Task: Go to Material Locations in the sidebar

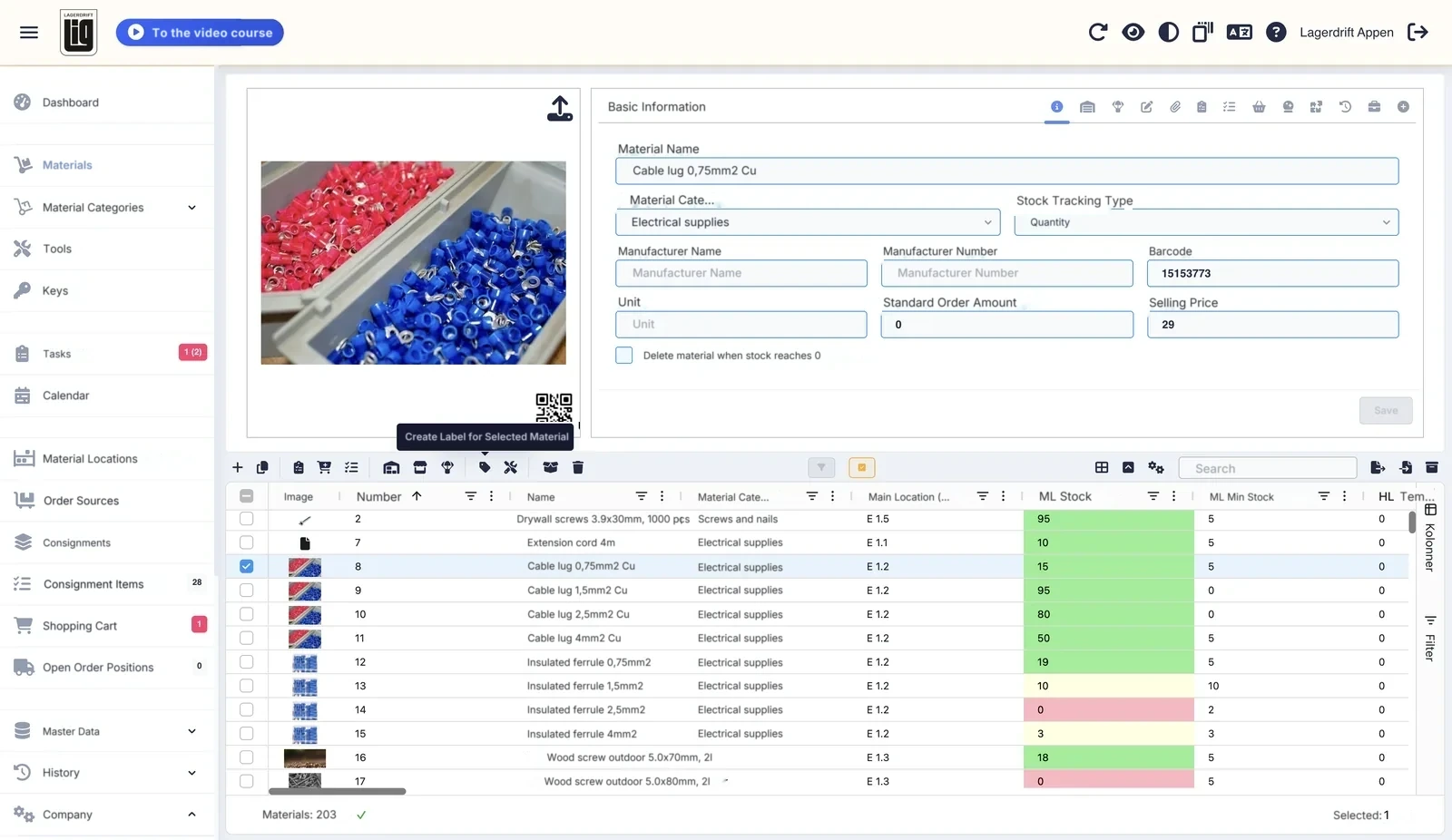Action: tap(90, 459)
